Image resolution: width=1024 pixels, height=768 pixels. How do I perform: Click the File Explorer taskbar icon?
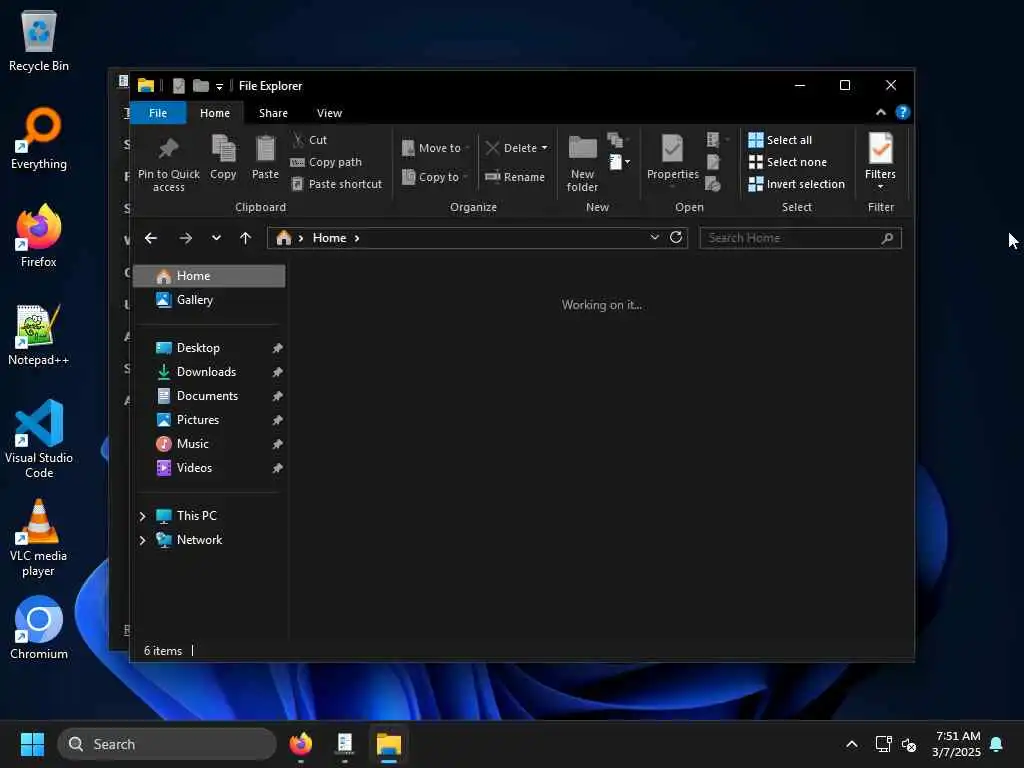coord(389,744)
